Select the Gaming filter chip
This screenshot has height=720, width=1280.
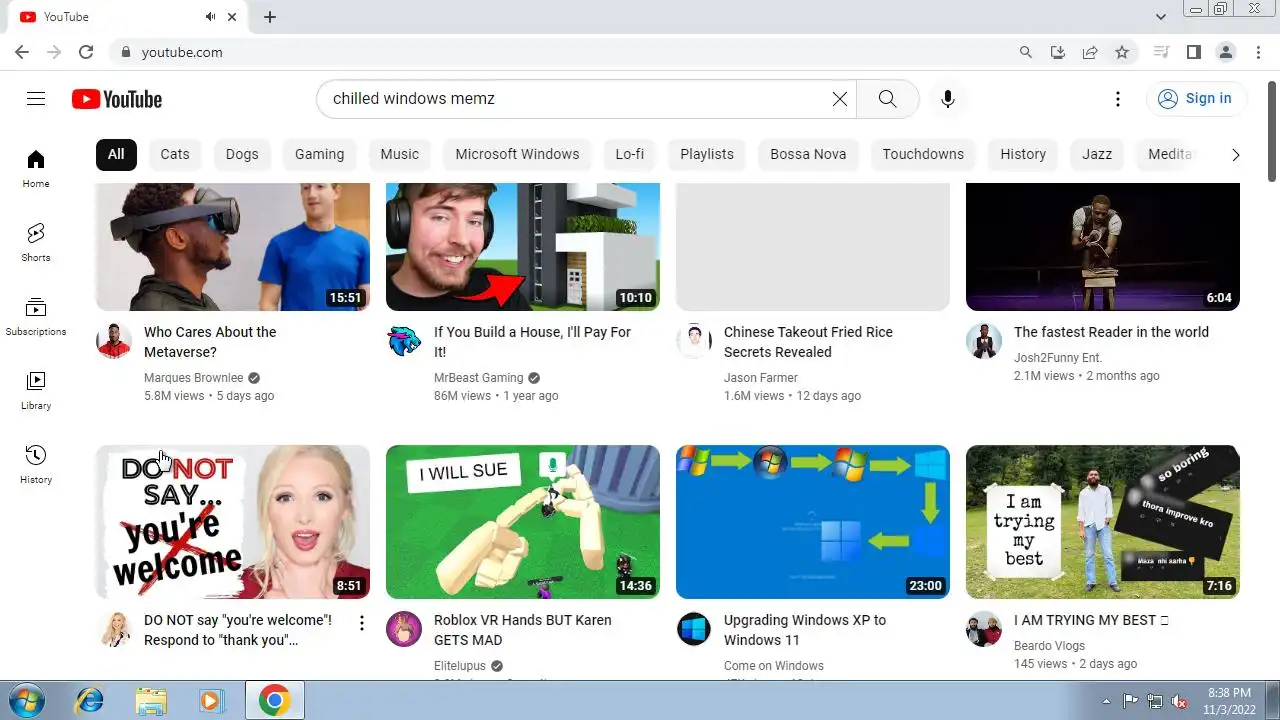(319, 154)
